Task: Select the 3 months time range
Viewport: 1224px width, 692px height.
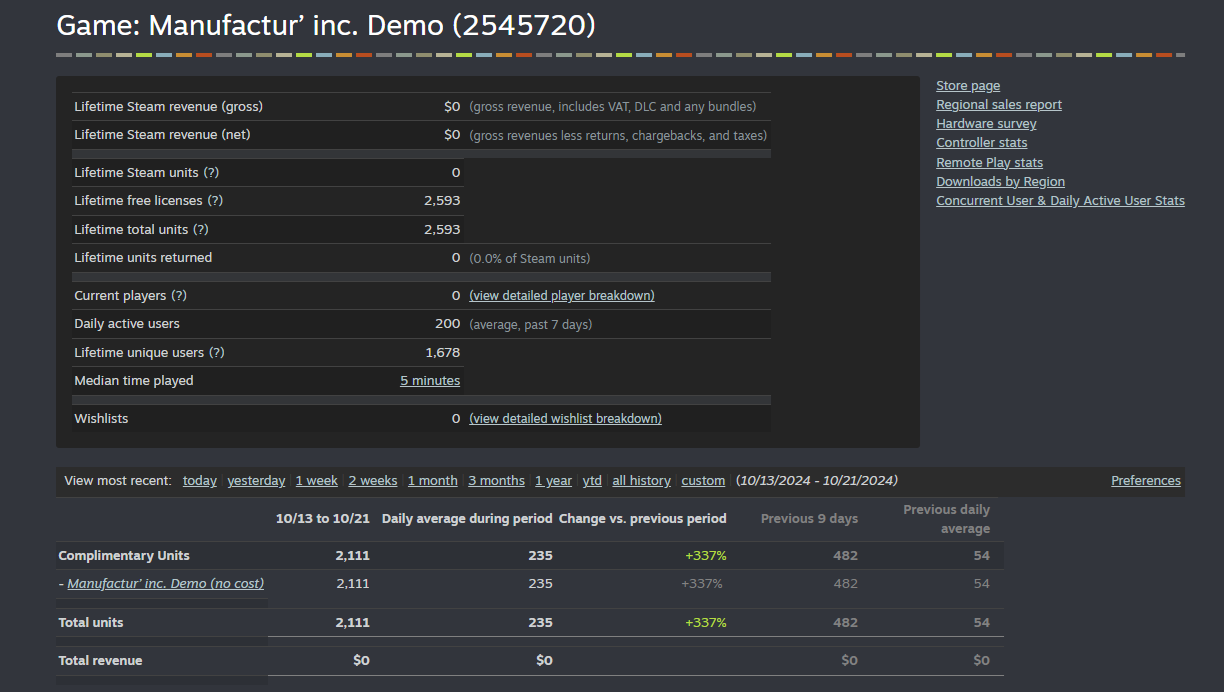Action: (496, 481)
